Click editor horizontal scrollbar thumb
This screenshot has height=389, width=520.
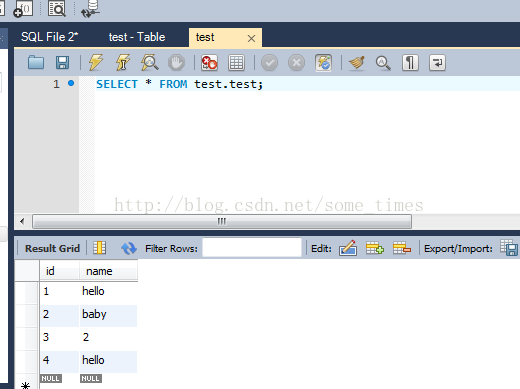pos(222,221)
